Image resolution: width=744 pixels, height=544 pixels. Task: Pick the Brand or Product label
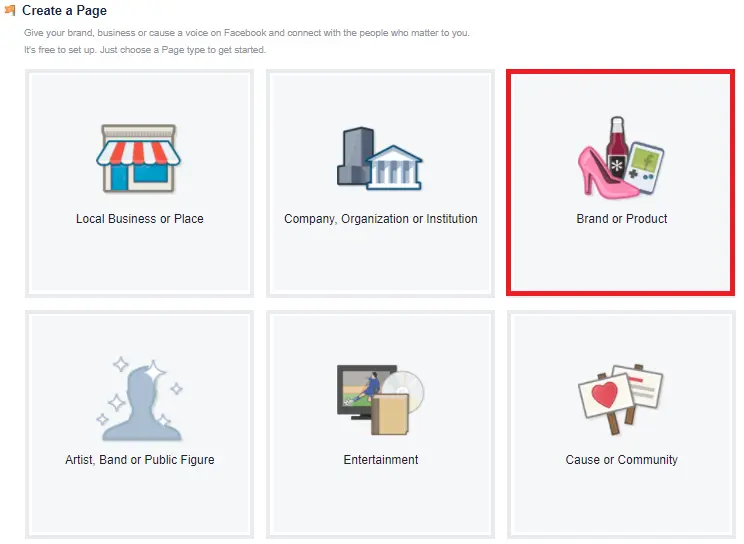tap(622, 219)
